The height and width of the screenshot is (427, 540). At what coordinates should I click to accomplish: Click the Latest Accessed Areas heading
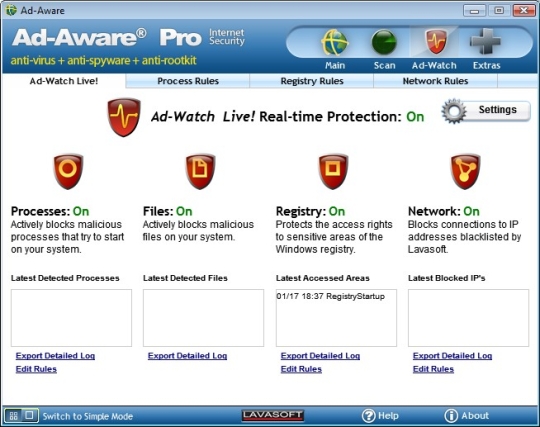tap(323, 278)
